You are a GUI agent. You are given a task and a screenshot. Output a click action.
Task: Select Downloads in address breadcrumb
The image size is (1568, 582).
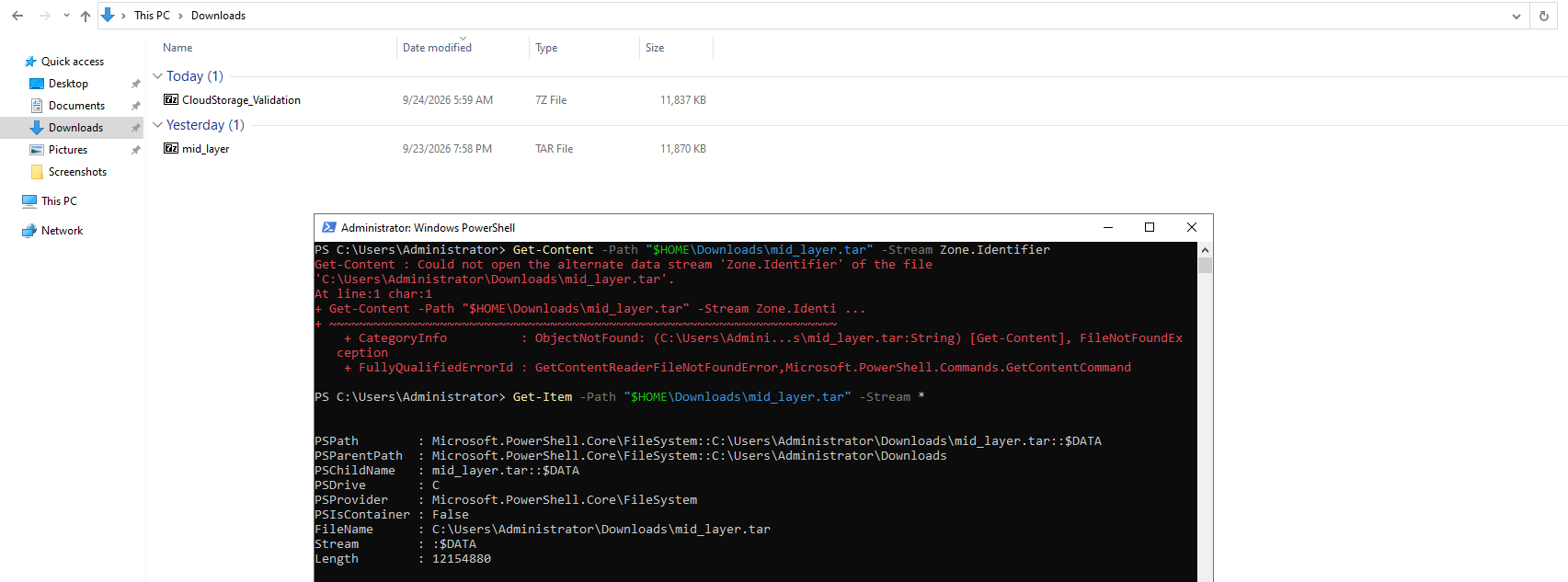click(x=218, y=16)
